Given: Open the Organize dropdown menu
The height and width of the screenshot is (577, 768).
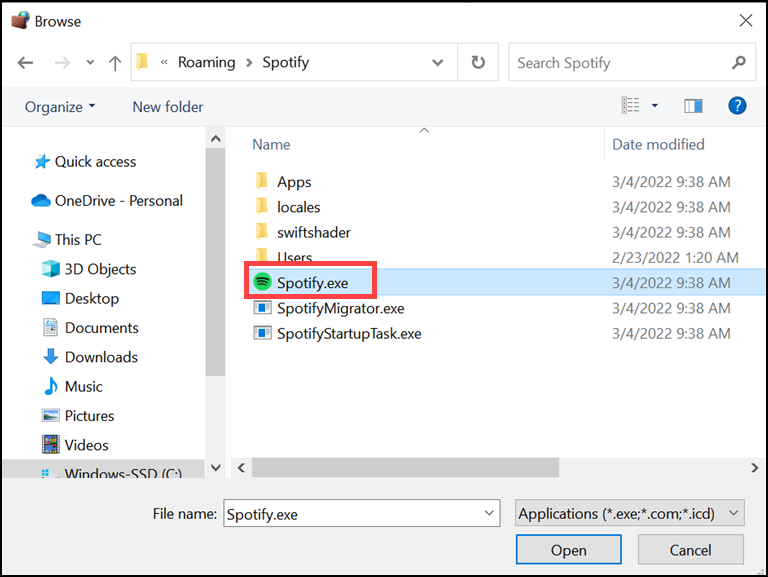Looking at the screenshot, I should pos(60,107).
